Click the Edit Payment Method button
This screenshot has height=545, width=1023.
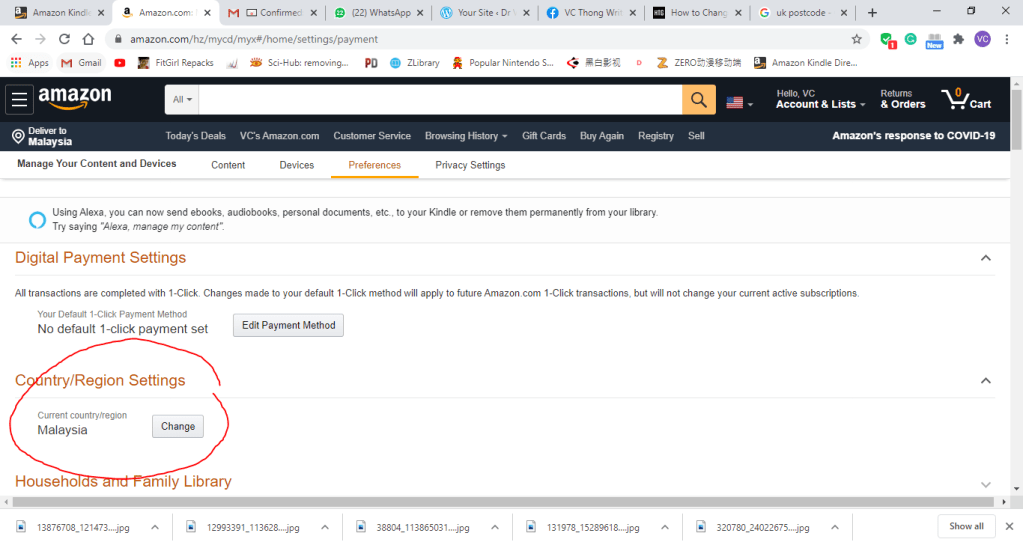click(288, 325)
